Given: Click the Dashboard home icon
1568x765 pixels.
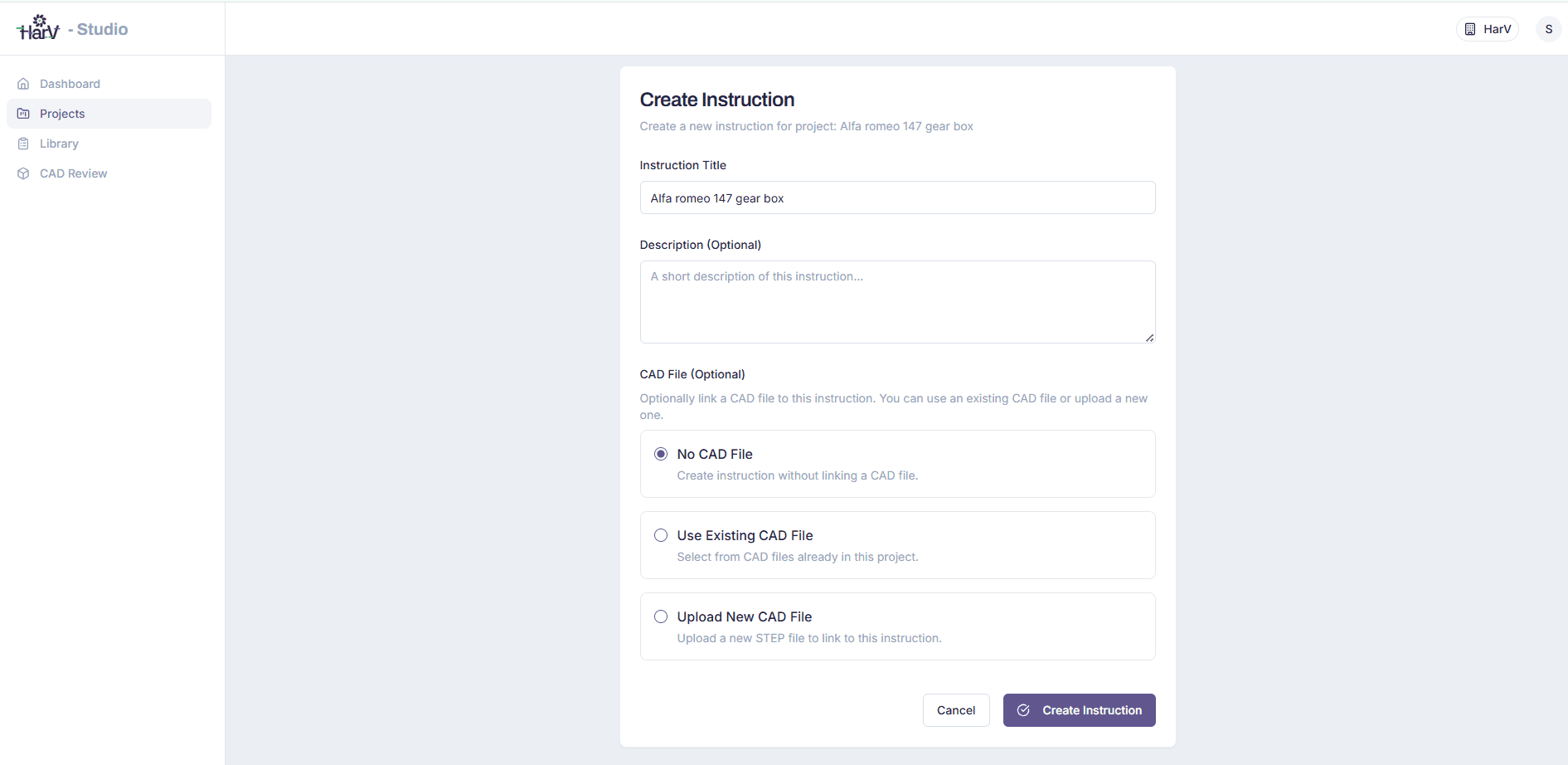Looking at the screenshot, I should tap(23, 84).
